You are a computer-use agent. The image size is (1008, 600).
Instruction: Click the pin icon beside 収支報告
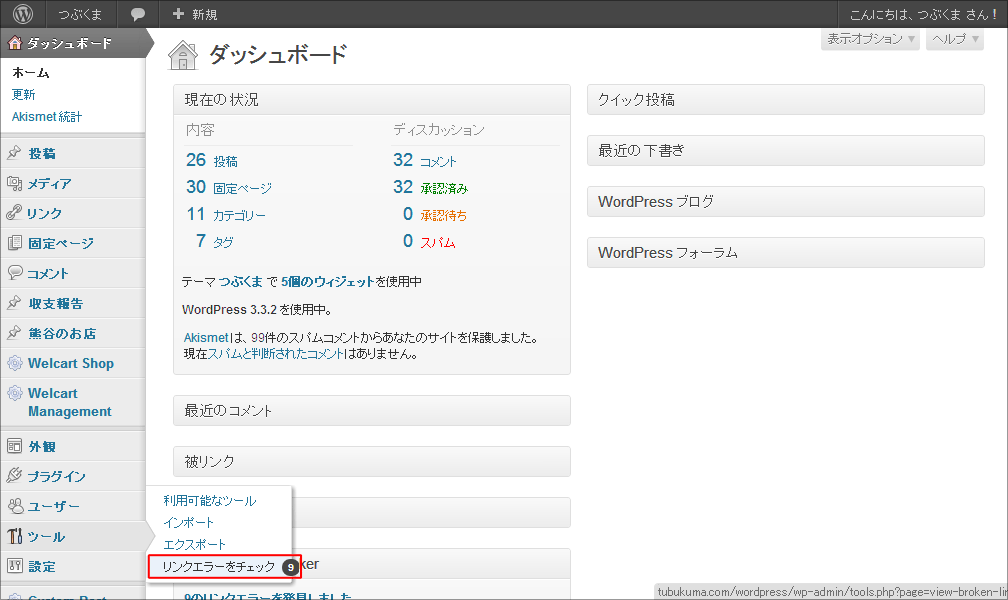pos(14,303)
